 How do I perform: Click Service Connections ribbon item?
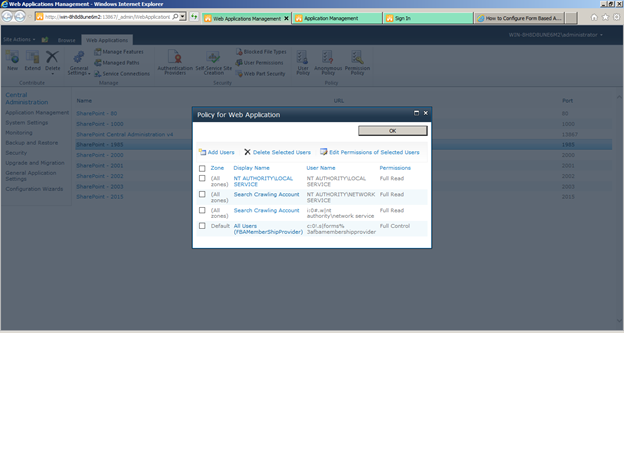pyautogui.click(x=122, y=74)
